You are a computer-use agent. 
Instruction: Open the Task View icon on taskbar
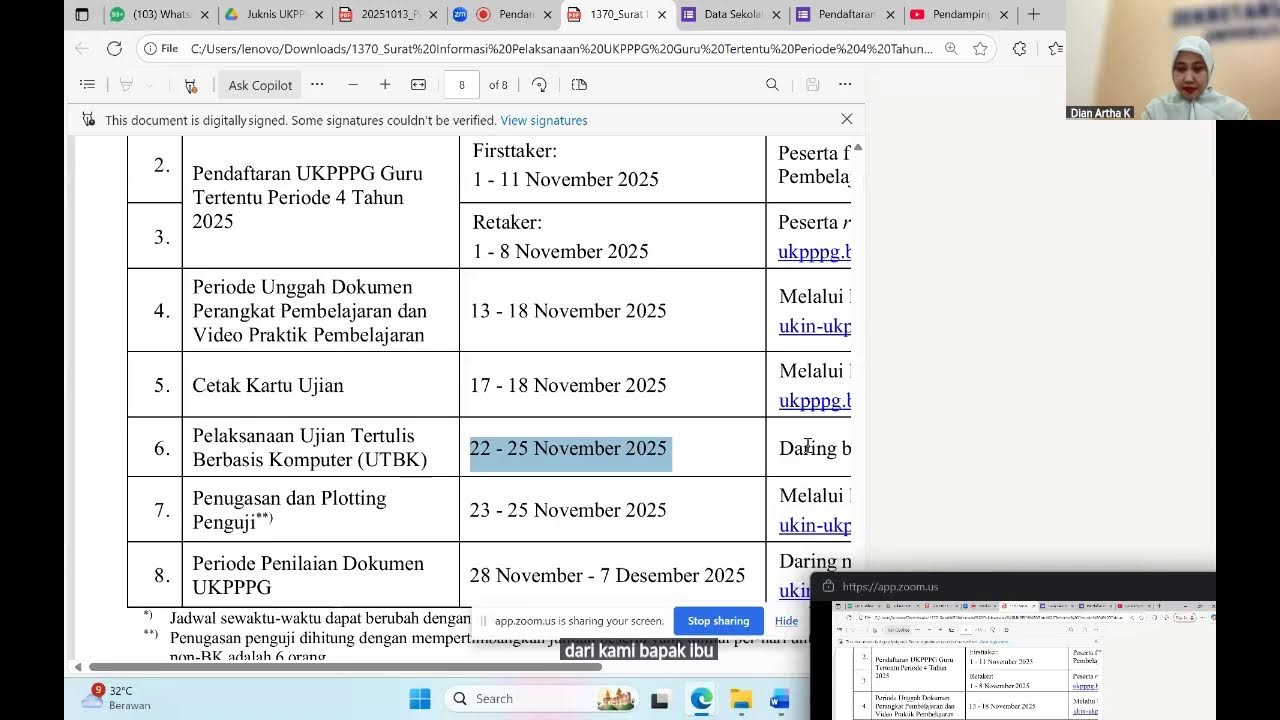[660, 699]
